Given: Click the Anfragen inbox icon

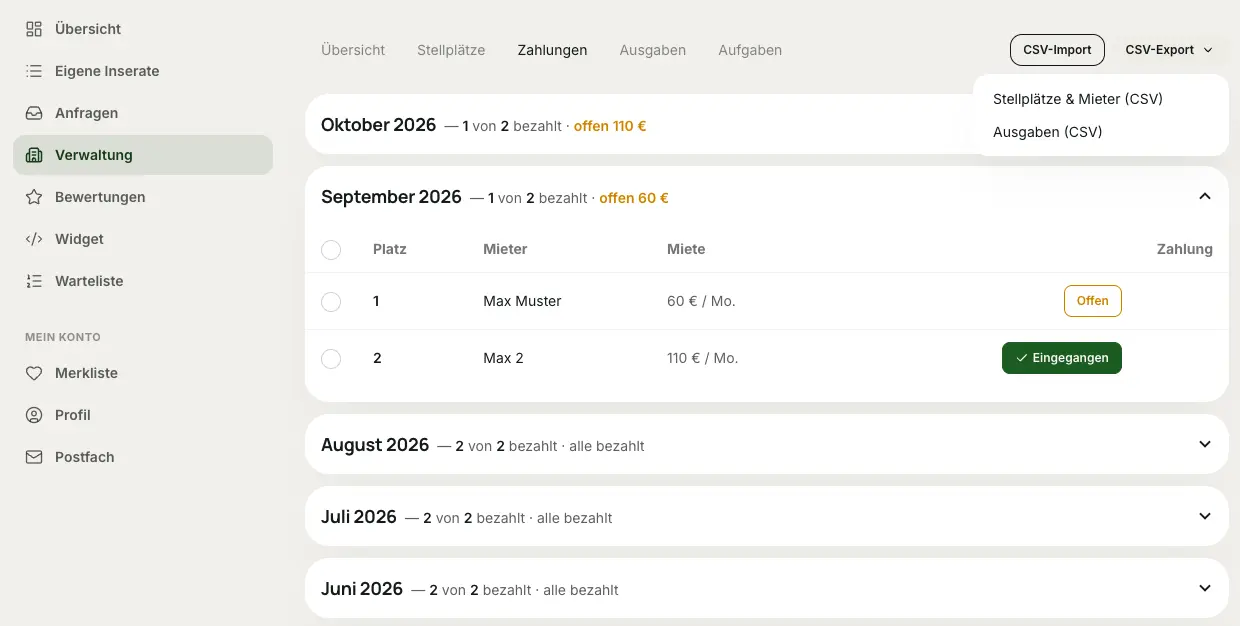Looking at the screenshot, I should point(34,113).
